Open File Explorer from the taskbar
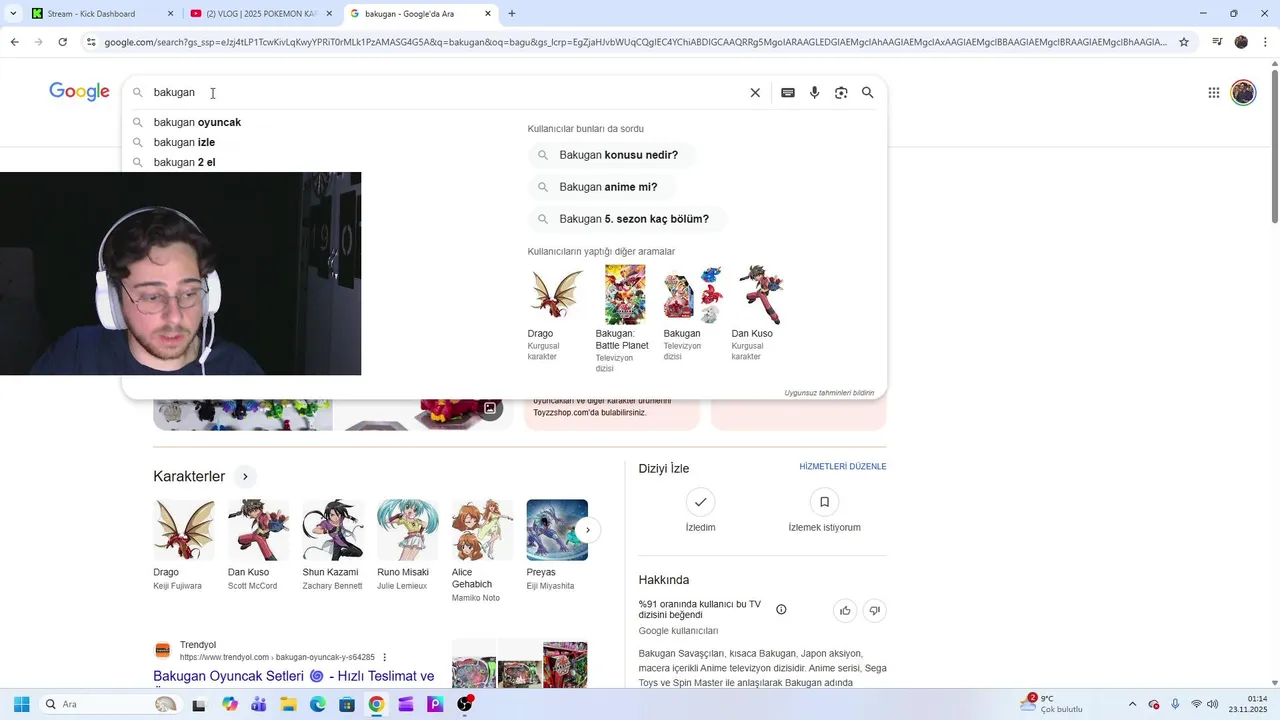This screenshot has width=1280, height=720. [x=289, y=704]
